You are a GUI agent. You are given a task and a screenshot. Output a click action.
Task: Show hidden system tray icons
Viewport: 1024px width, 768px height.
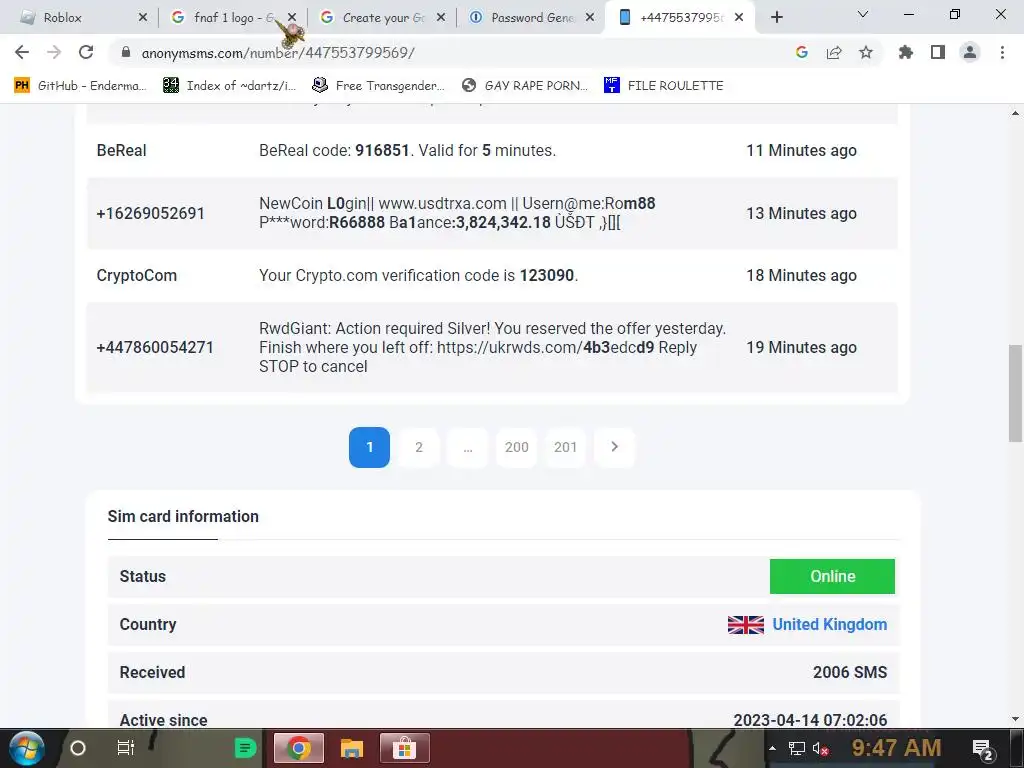point(773,748)
